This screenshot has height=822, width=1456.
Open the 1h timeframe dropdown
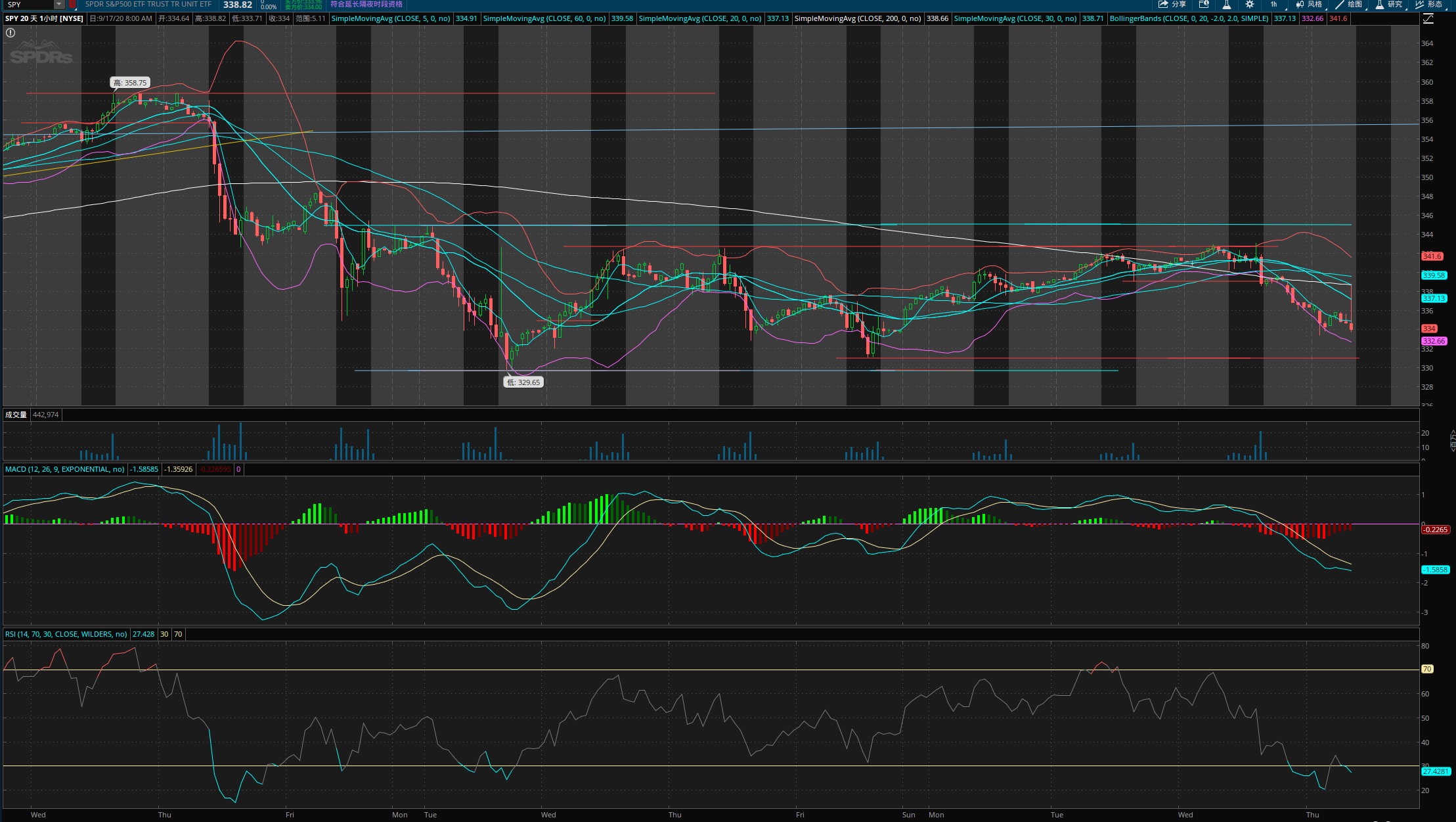[1273, 5]
